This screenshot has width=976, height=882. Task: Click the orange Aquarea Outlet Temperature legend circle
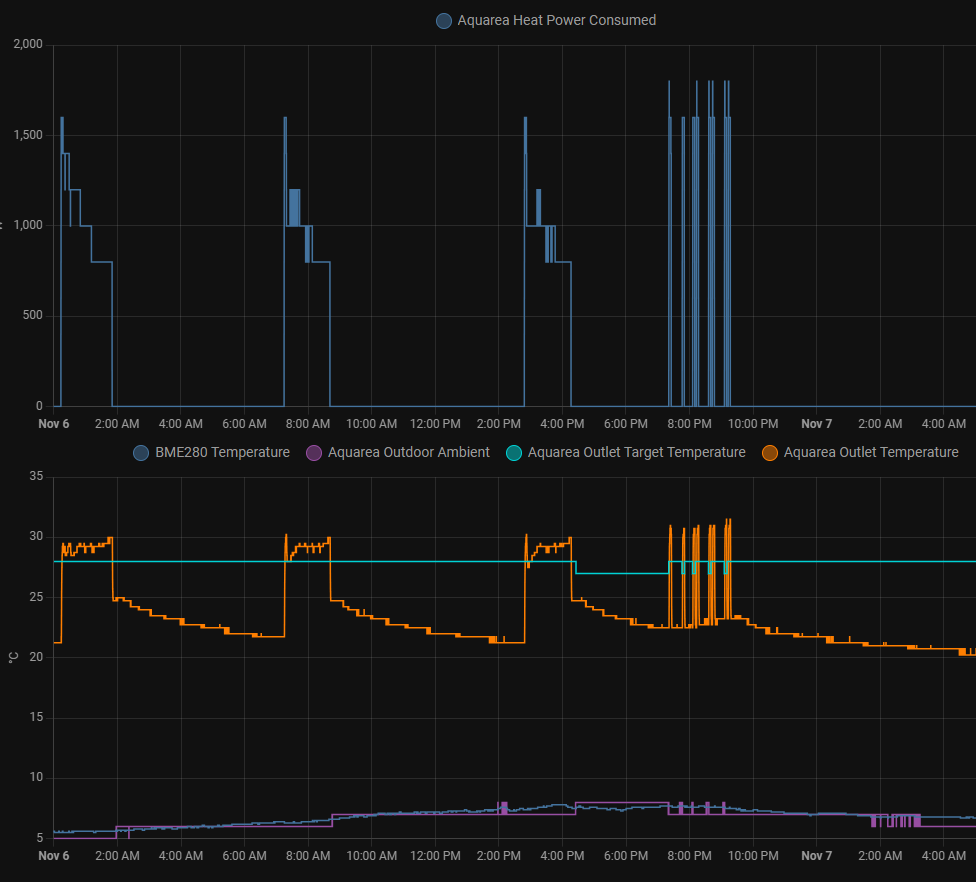(x=770, y=453)
